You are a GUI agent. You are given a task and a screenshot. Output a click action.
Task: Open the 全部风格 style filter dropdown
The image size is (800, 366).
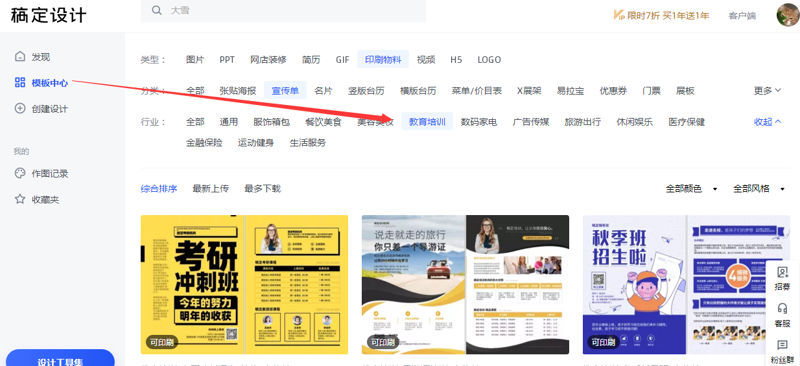coord(759,189)
